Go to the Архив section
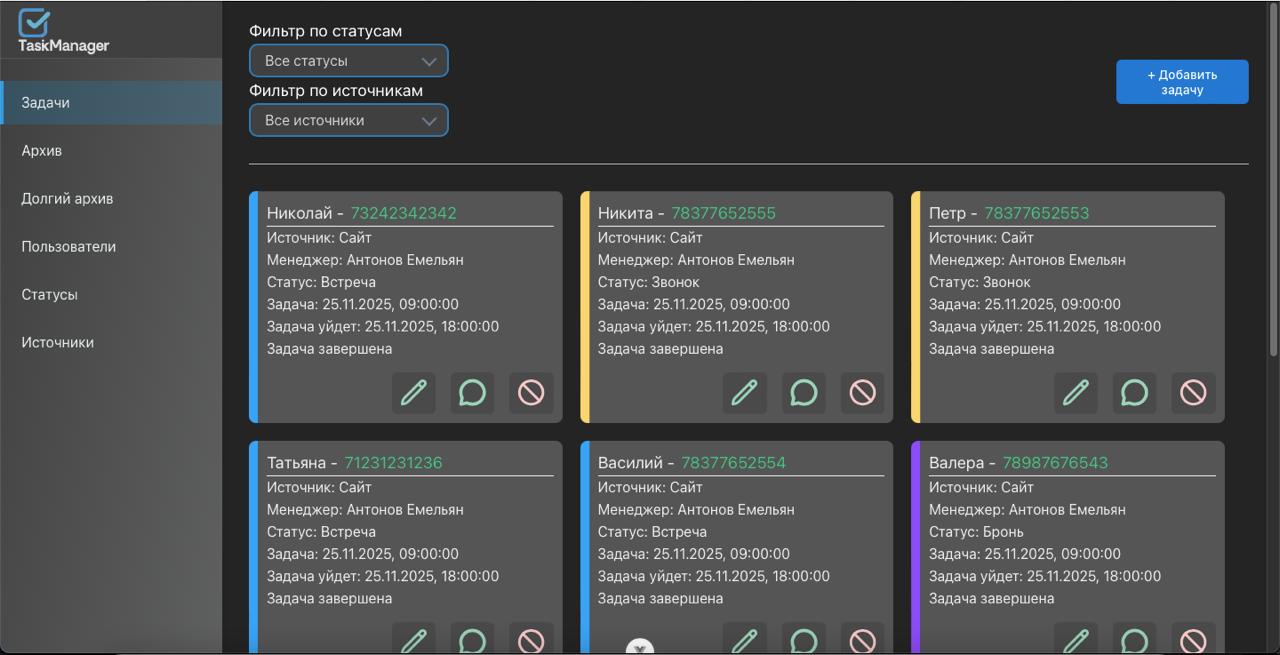Viewport: 1280px width, 655px height. [42, 151]
